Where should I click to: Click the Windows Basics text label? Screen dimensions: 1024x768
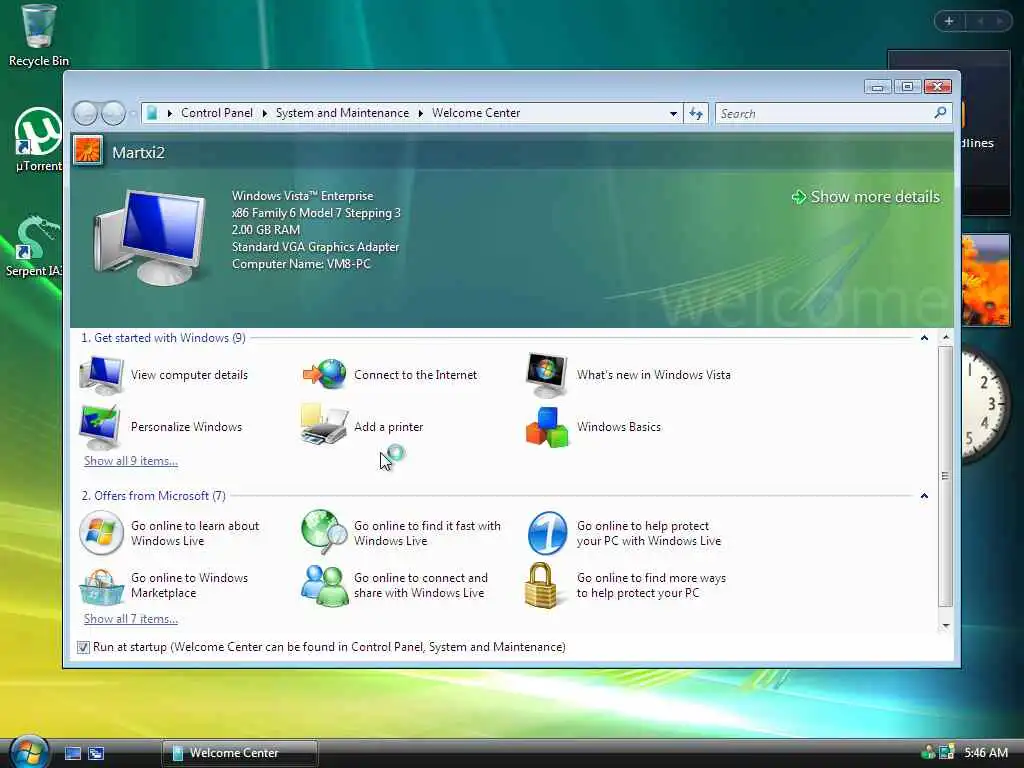tap(618, 426)
